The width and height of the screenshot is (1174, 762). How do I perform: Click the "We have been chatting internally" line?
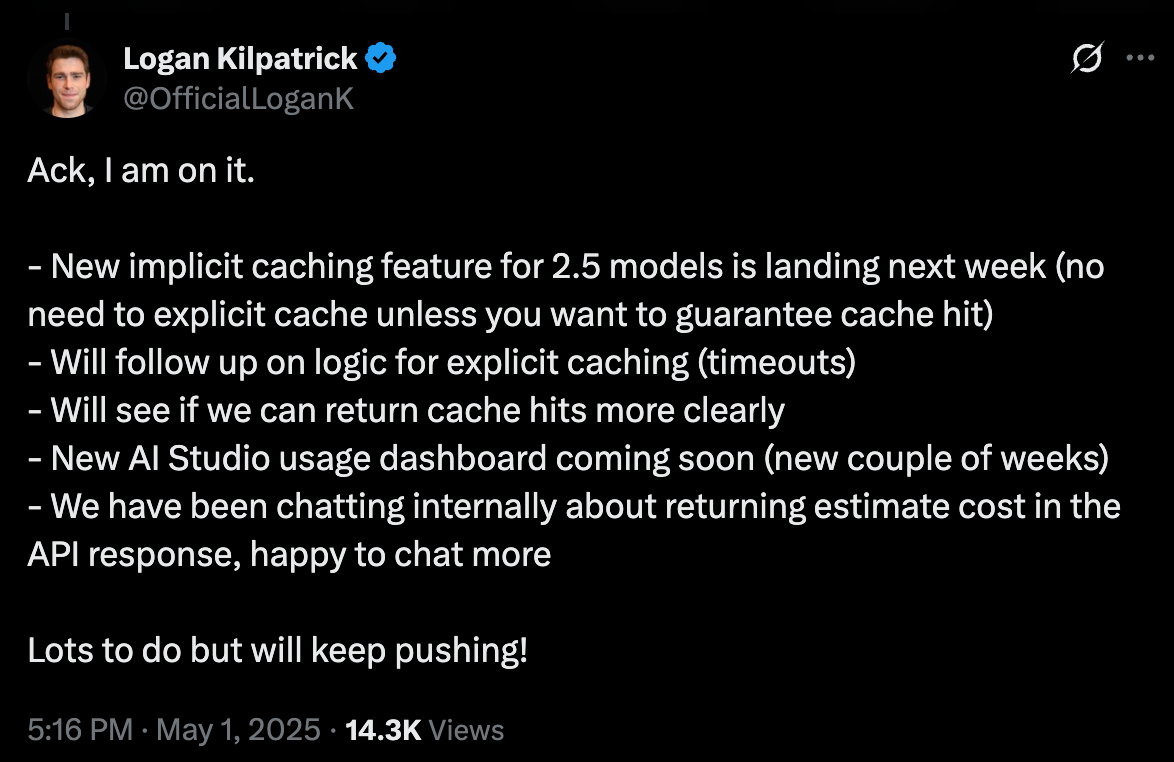click(300, 507)
